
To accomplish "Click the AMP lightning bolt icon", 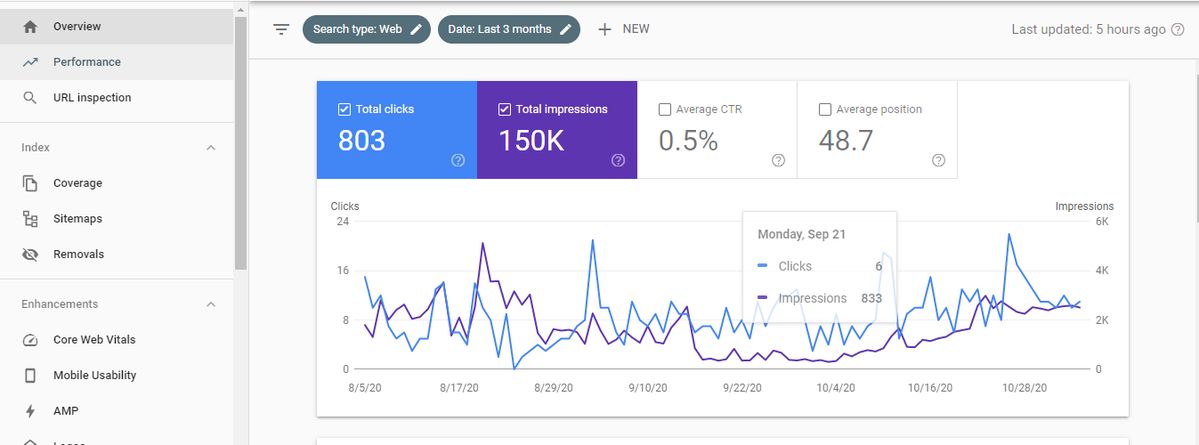I will point(30,411).
